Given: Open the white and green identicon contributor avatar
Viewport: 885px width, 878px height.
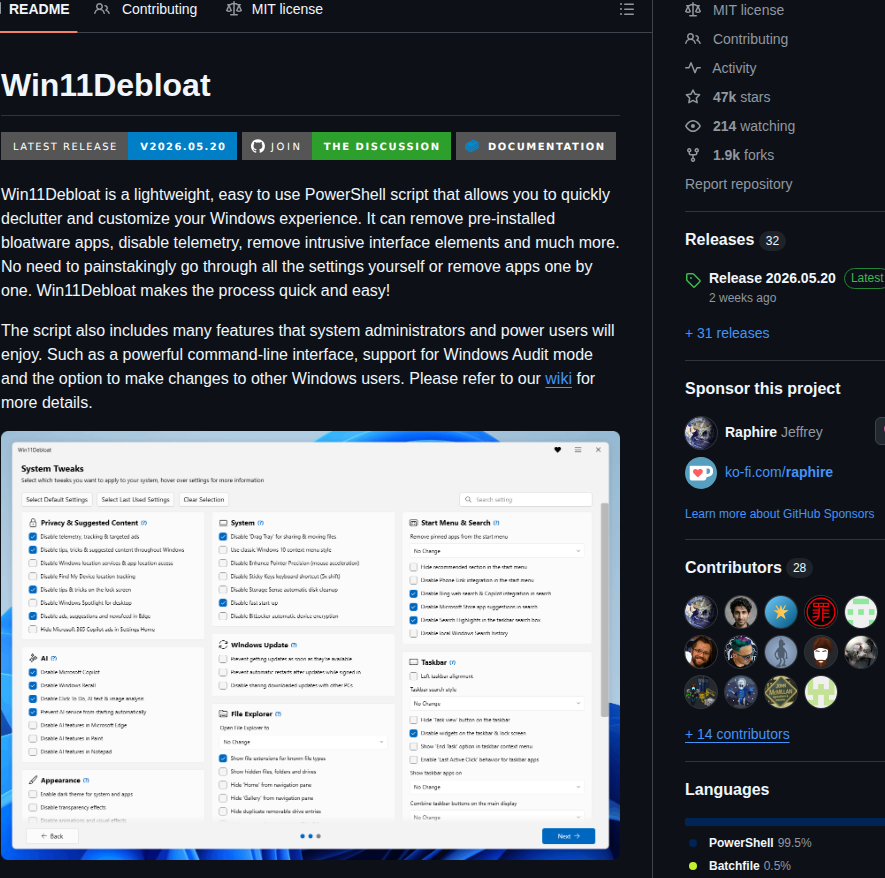Looking at the screenshot, I should 860,612.
